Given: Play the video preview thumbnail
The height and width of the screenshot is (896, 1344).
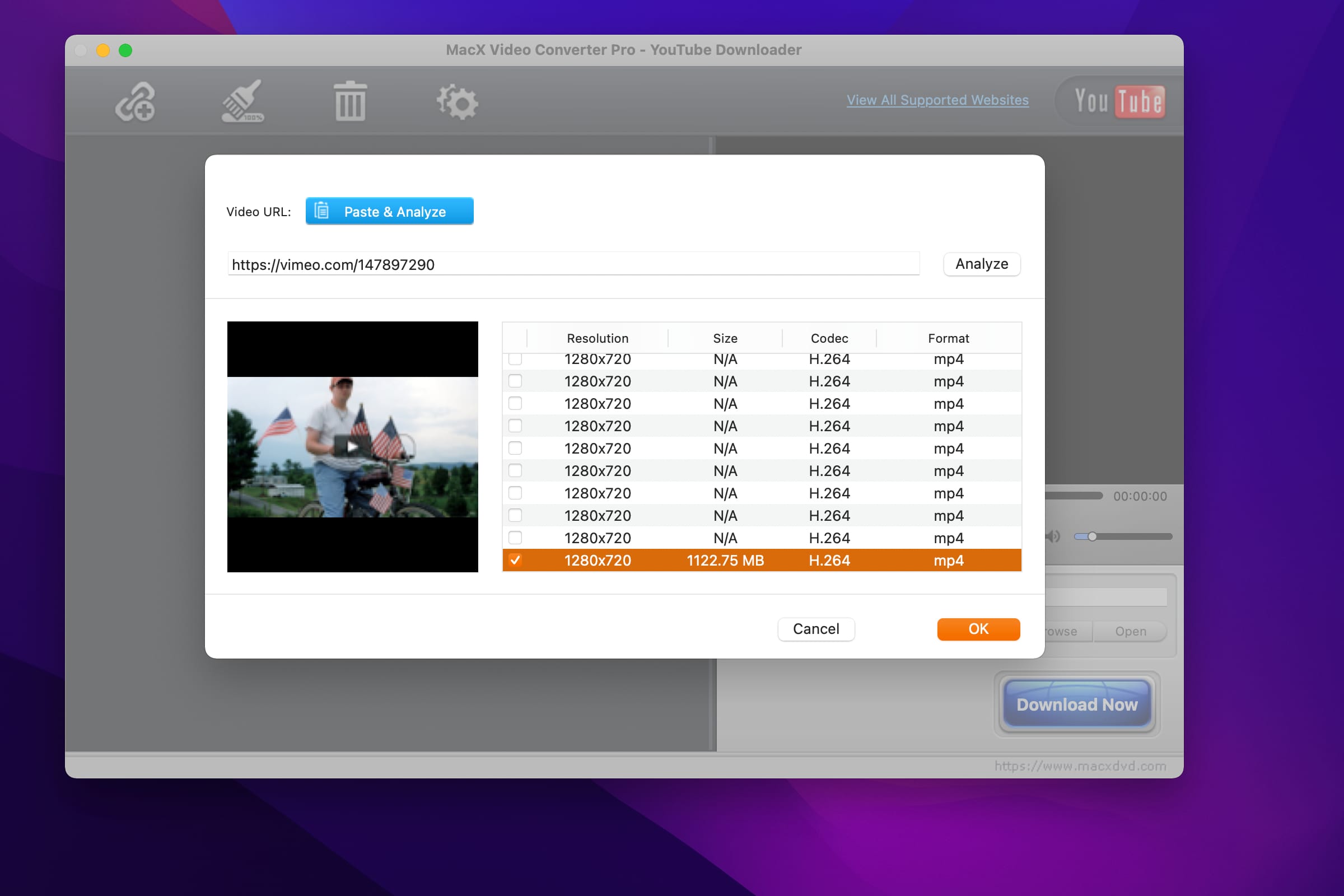Looking at the screenshot, I should [x=352, y=446].
